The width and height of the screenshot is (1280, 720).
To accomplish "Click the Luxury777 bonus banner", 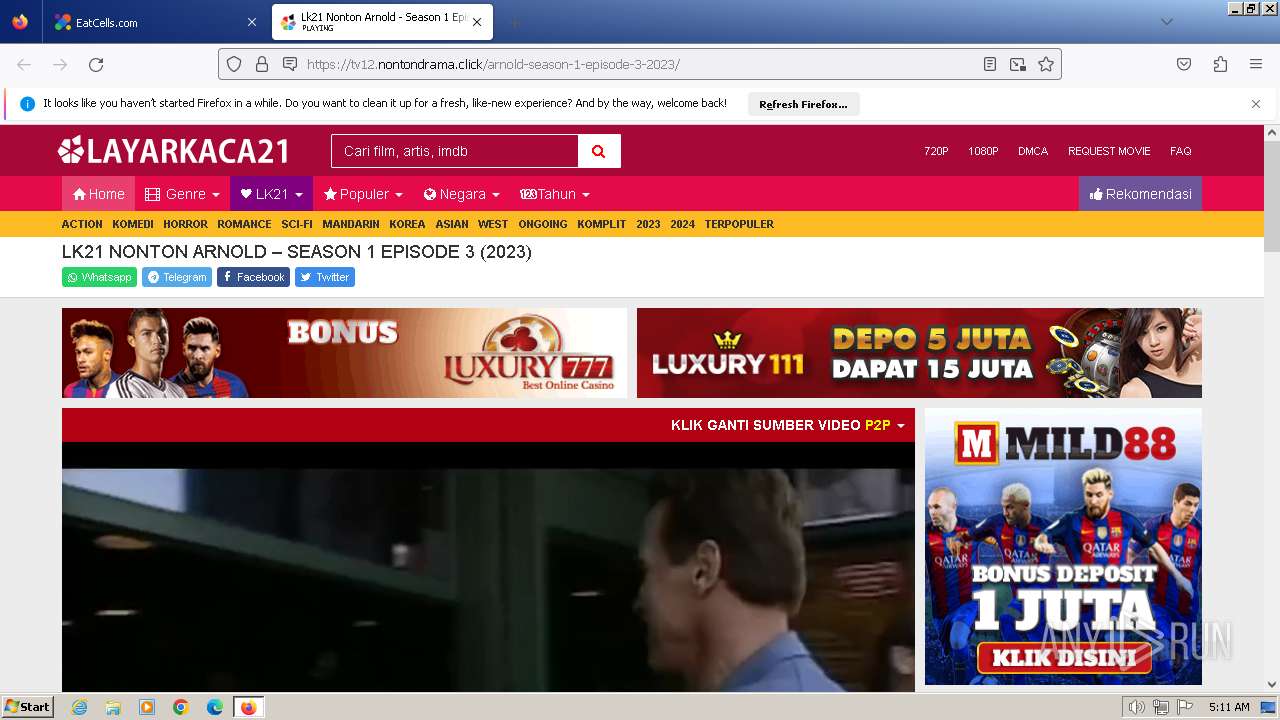I will [344, 353].
